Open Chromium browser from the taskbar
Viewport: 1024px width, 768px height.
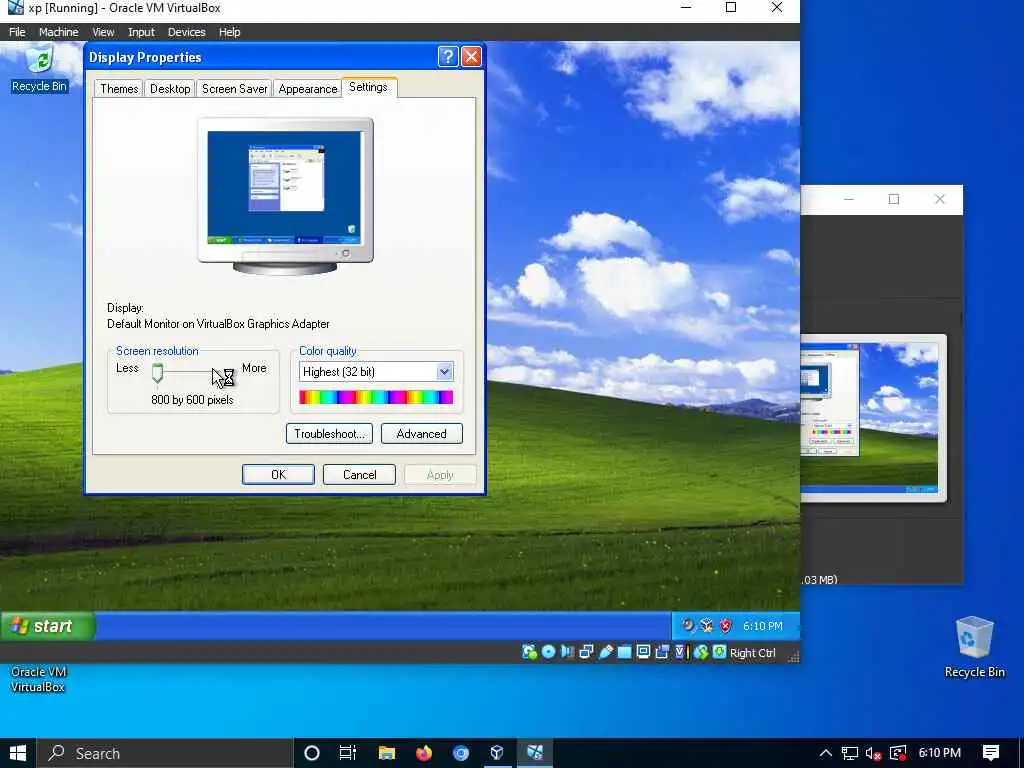[x=461, y=753]
